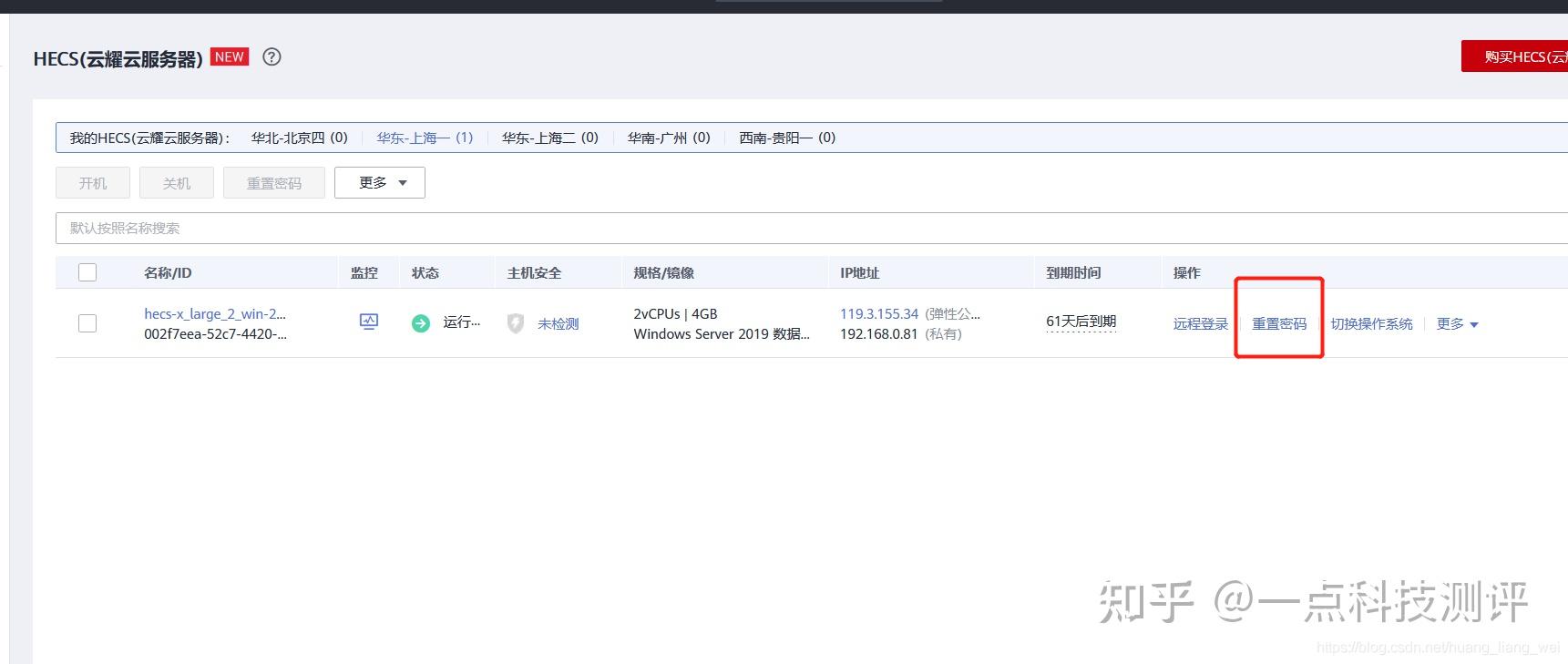Click the green running status icon
Screen dimensions: 1568x664
pyautogui.click(x=421, y=323)
